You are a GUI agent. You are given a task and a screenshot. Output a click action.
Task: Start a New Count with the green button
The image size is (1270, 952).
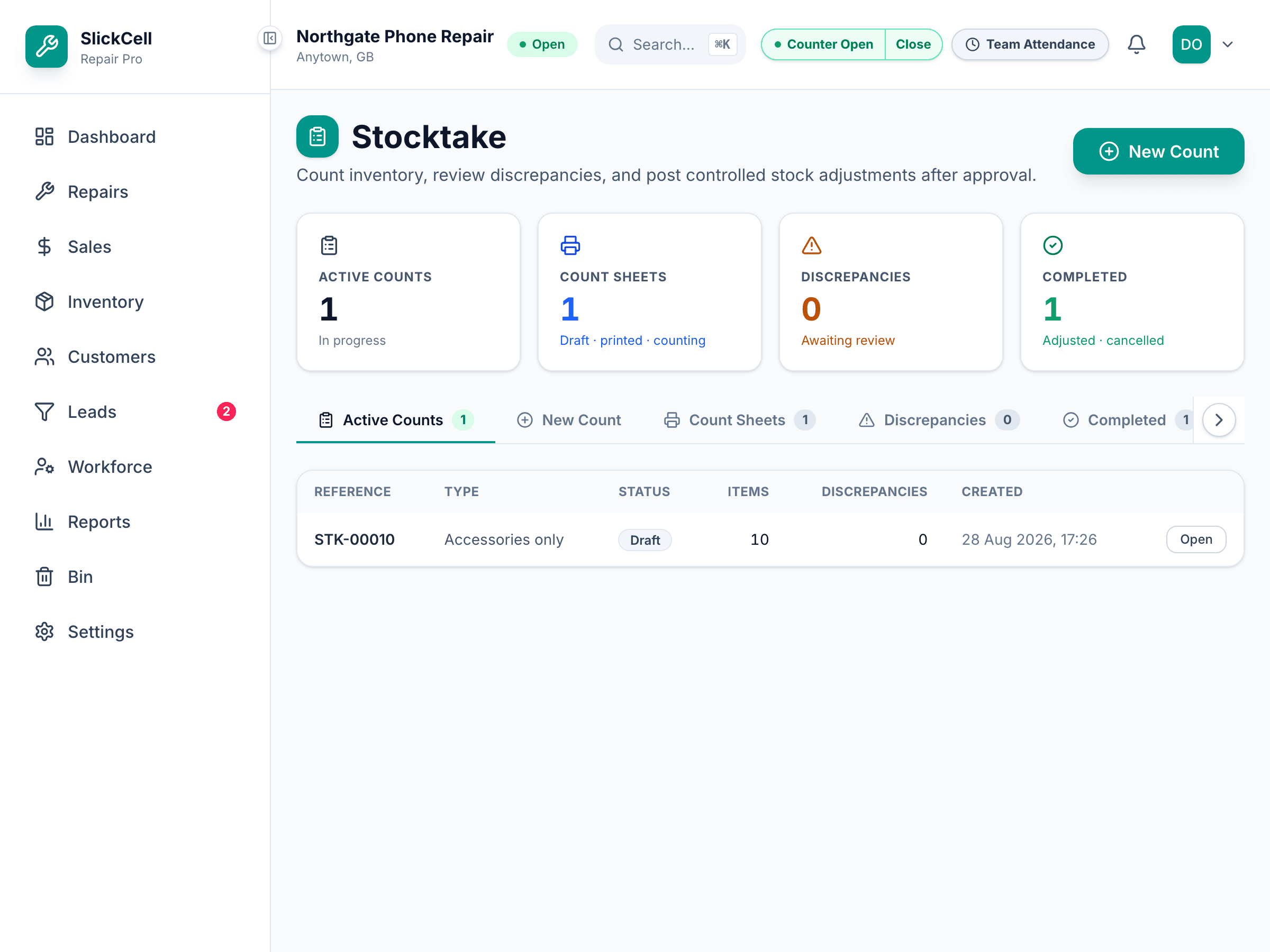(x=1158, y=151)
